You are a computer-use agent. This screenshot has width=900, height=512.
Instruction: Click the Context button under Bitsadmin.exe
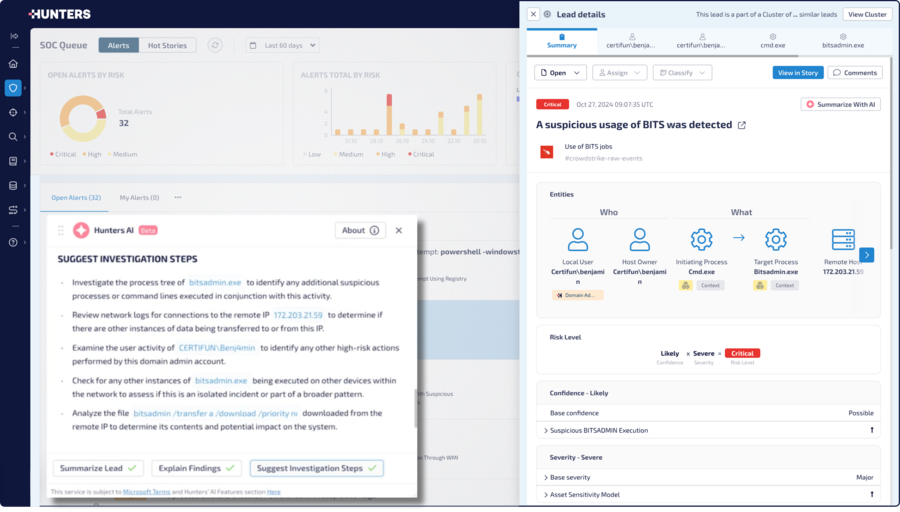[784, 285]
